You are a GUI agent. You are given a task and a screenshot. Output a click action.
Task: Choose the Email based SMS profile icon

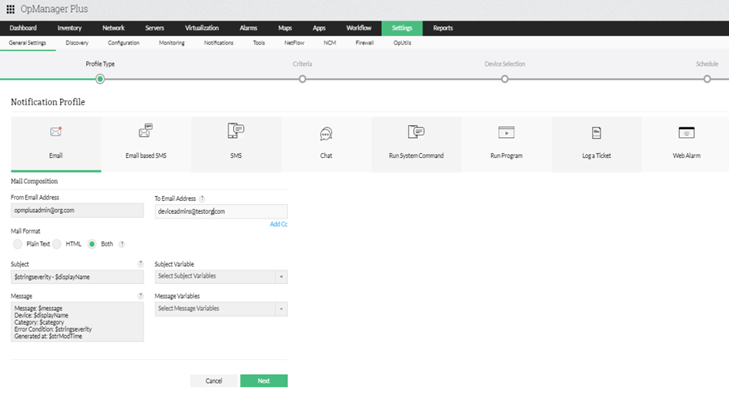point(146,131)
